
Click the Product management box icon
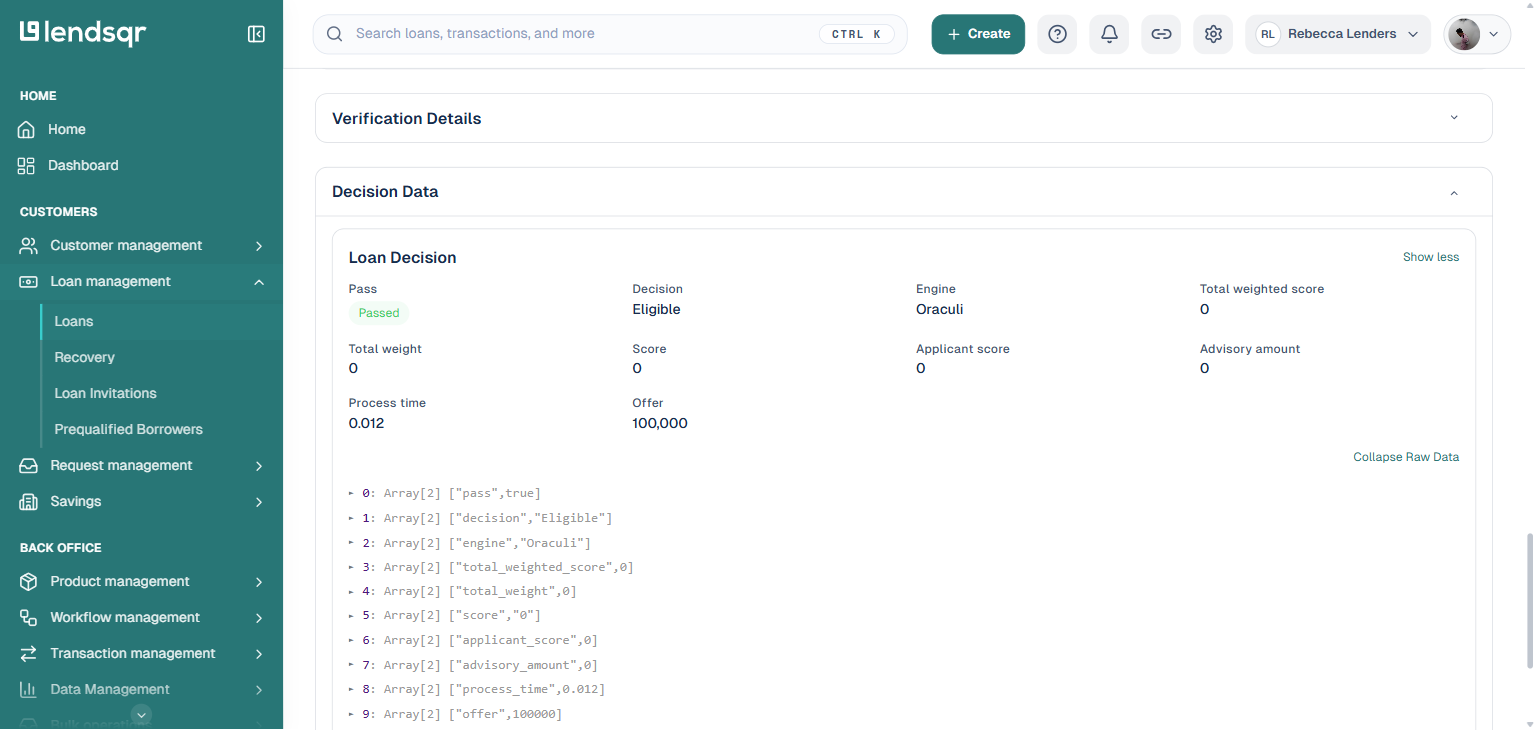29,582
